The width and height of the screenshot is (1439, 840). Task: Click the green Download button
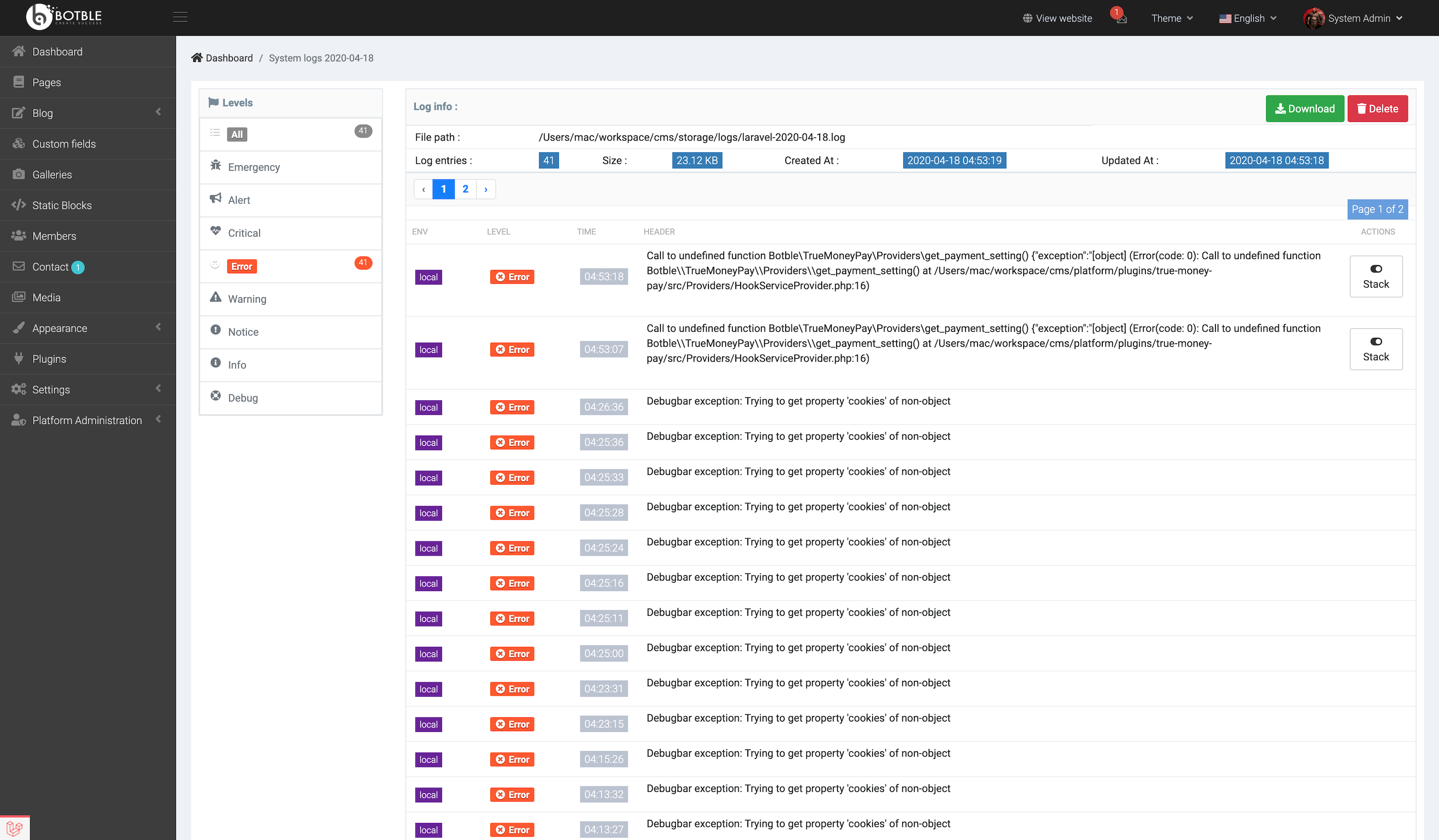pyautogui.click(x=1304, y=108)
